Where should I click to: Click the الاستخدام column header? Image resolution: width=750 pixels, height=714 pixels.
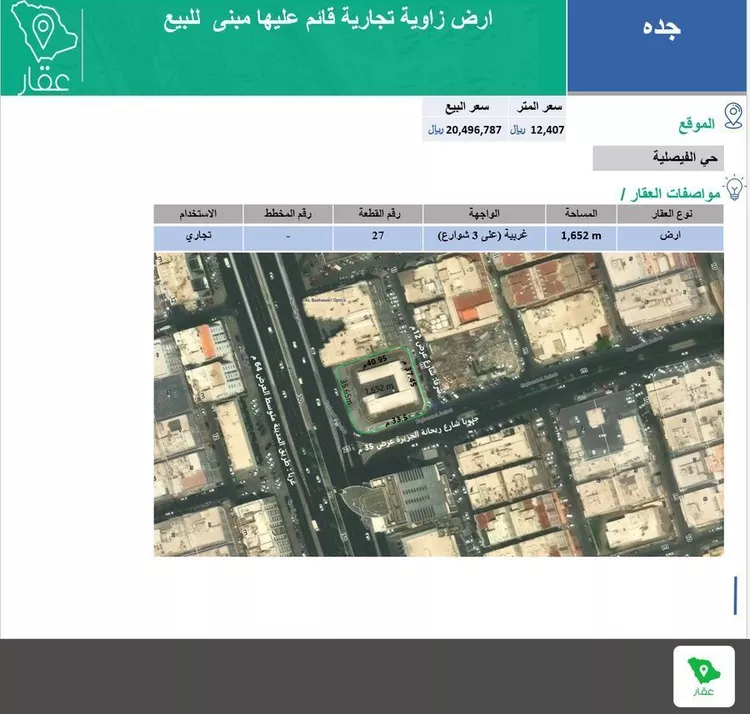click(x=198, y=214)
